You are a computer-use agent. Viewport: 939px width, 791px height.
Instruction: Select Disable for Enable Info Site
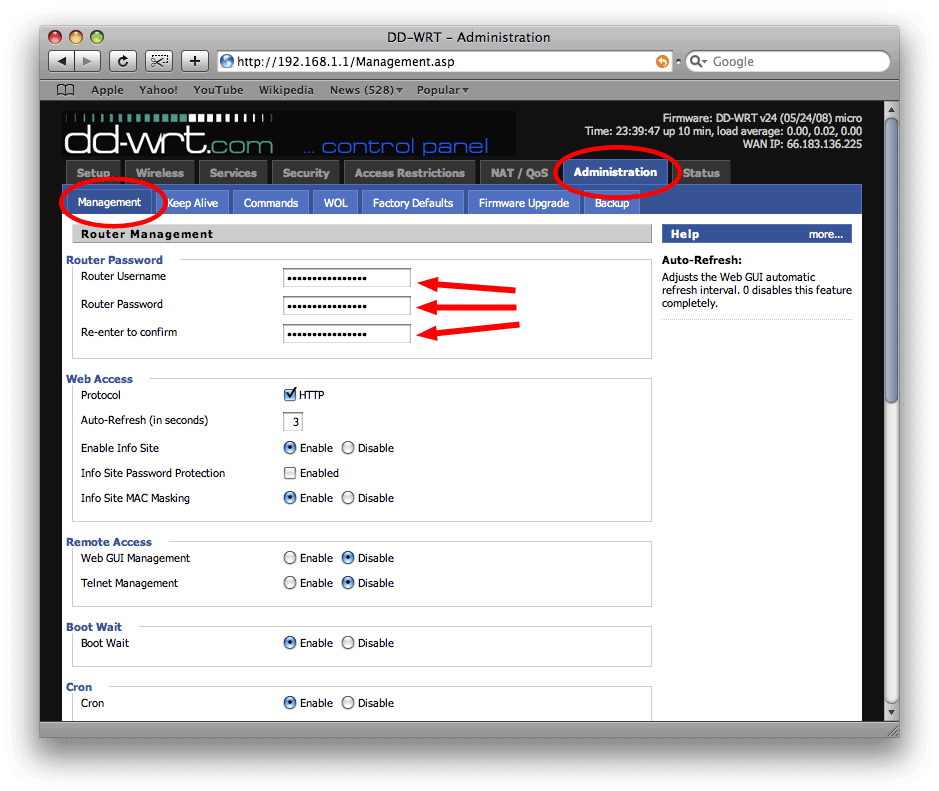(348, 448)
